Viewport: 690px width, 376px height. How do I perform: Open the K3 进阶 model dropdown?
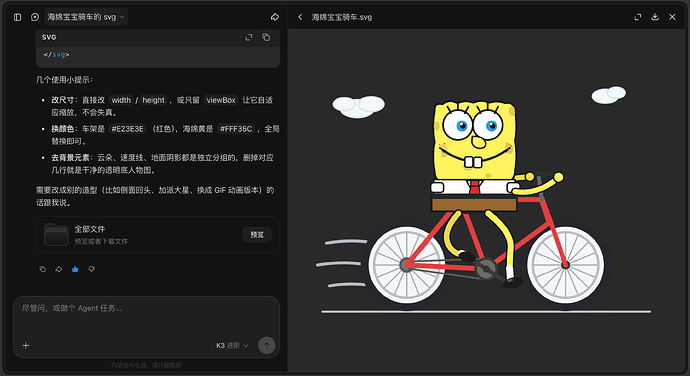tap(232, 346)
